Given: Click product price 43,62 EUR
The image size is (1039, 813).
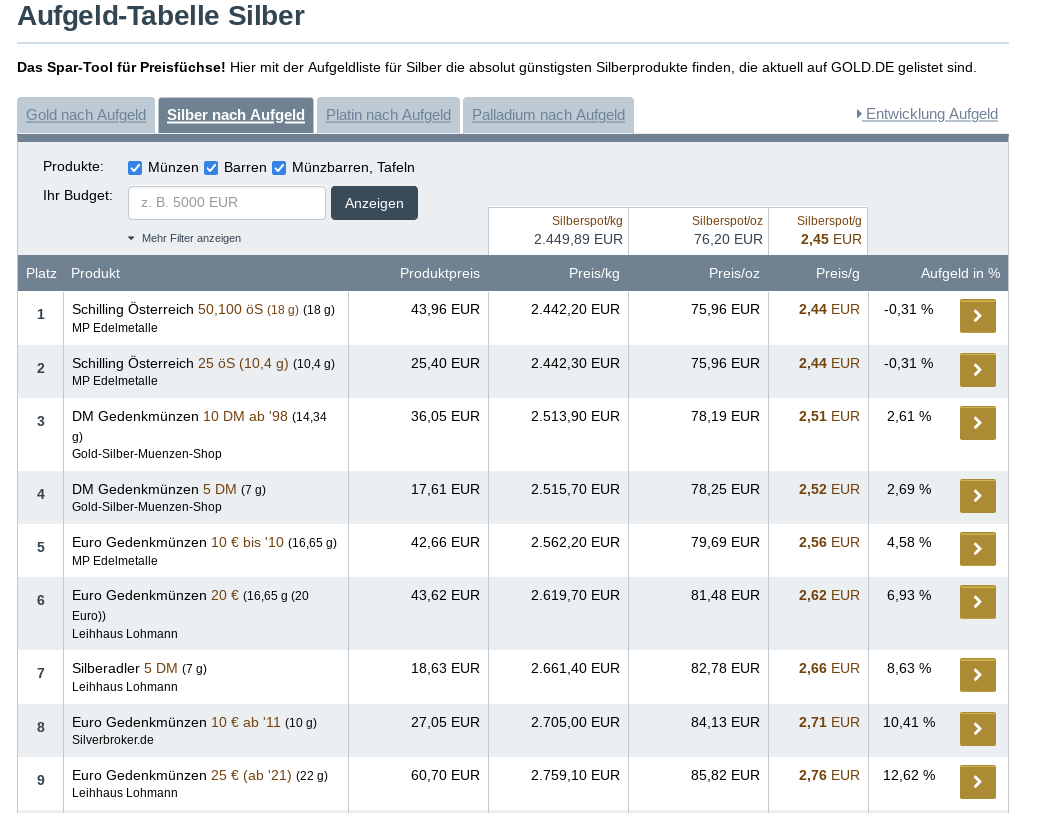Looking at the screenshot, I should pos(445,595).
